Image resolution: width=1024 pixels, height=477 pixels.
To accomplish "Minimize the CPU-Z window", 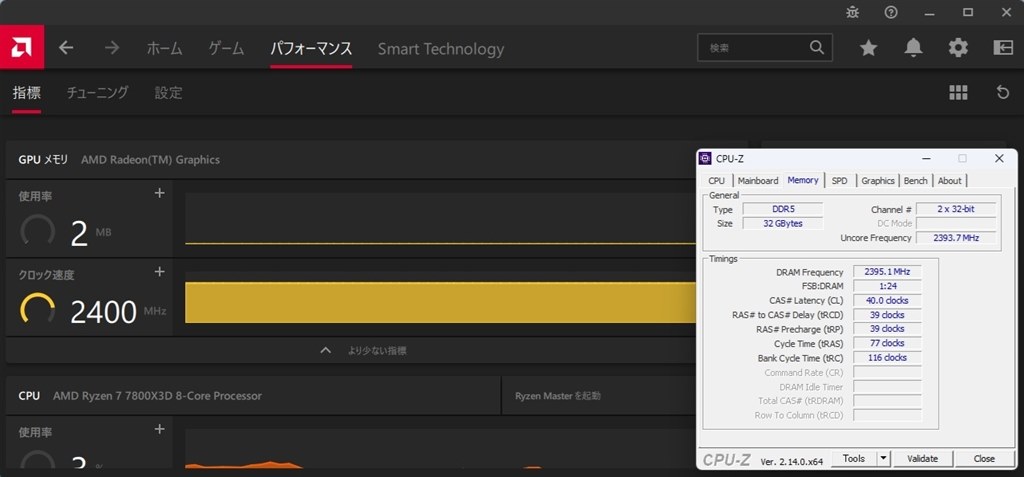I will click(x=926, y=158).
